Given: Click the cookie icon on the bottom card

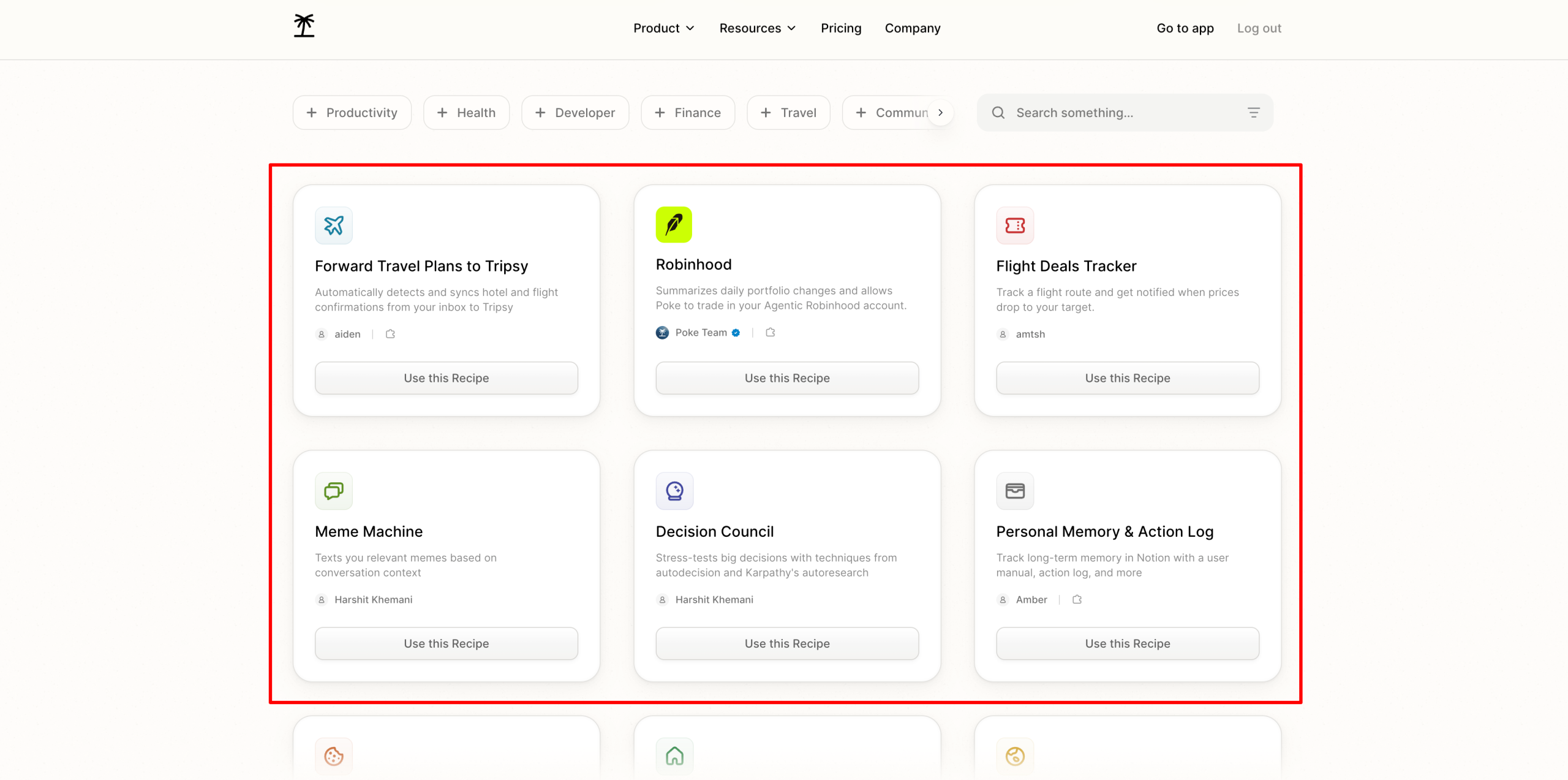Looking at the screenshot, I should click(334, 756).
